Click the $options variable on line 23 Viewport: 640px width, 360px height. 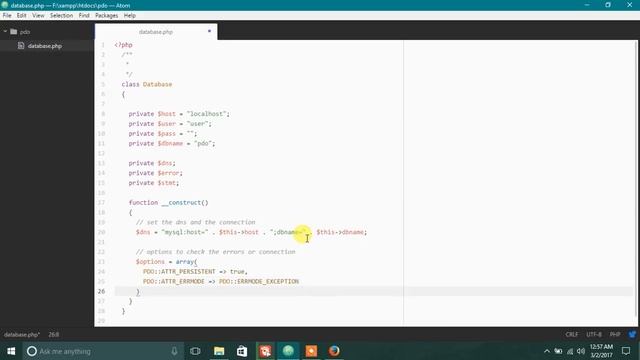click(150, 262)
